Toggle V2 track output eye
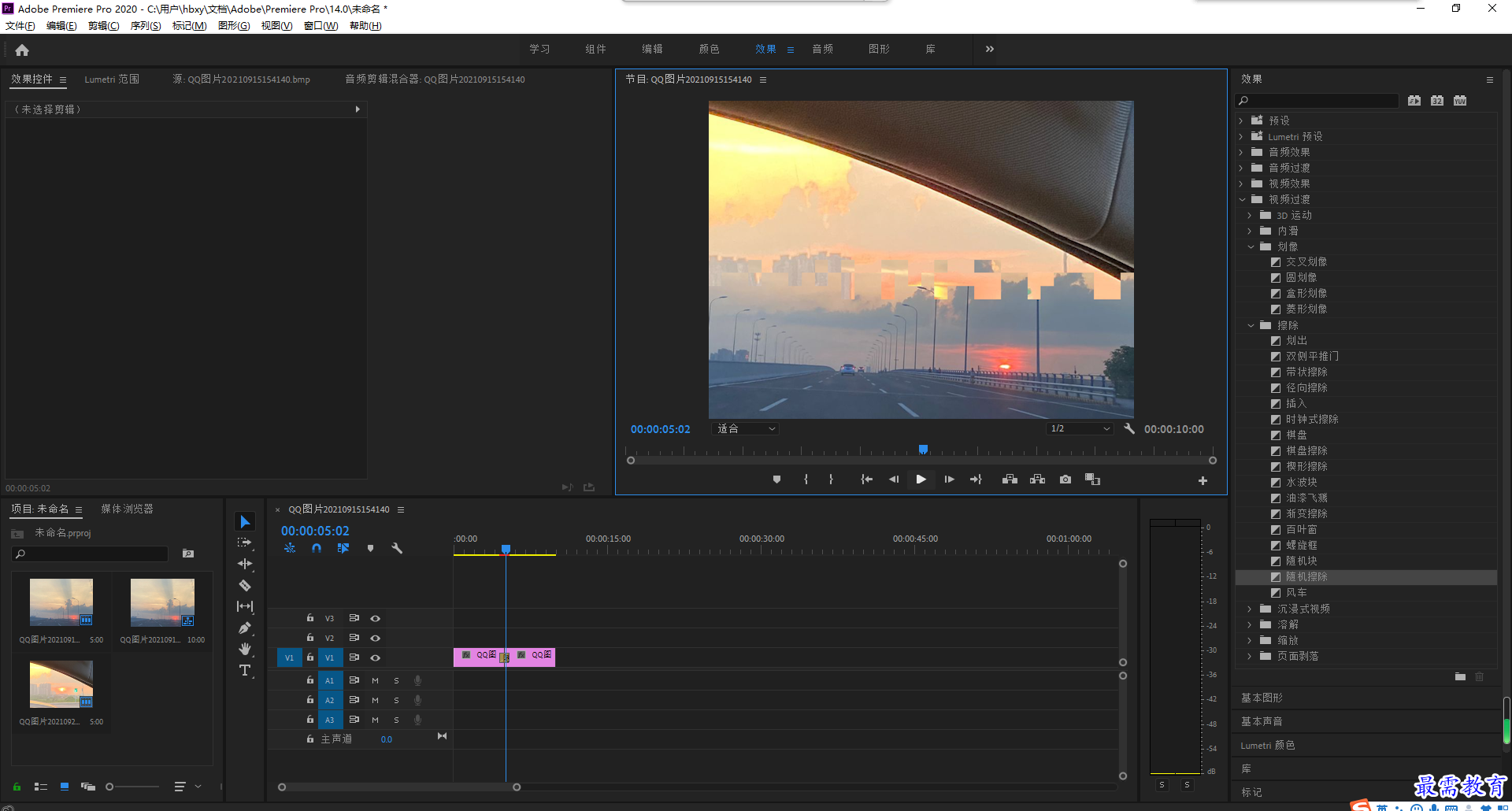This screenshot has width=1512, height=811. click(x=376, y=638)
